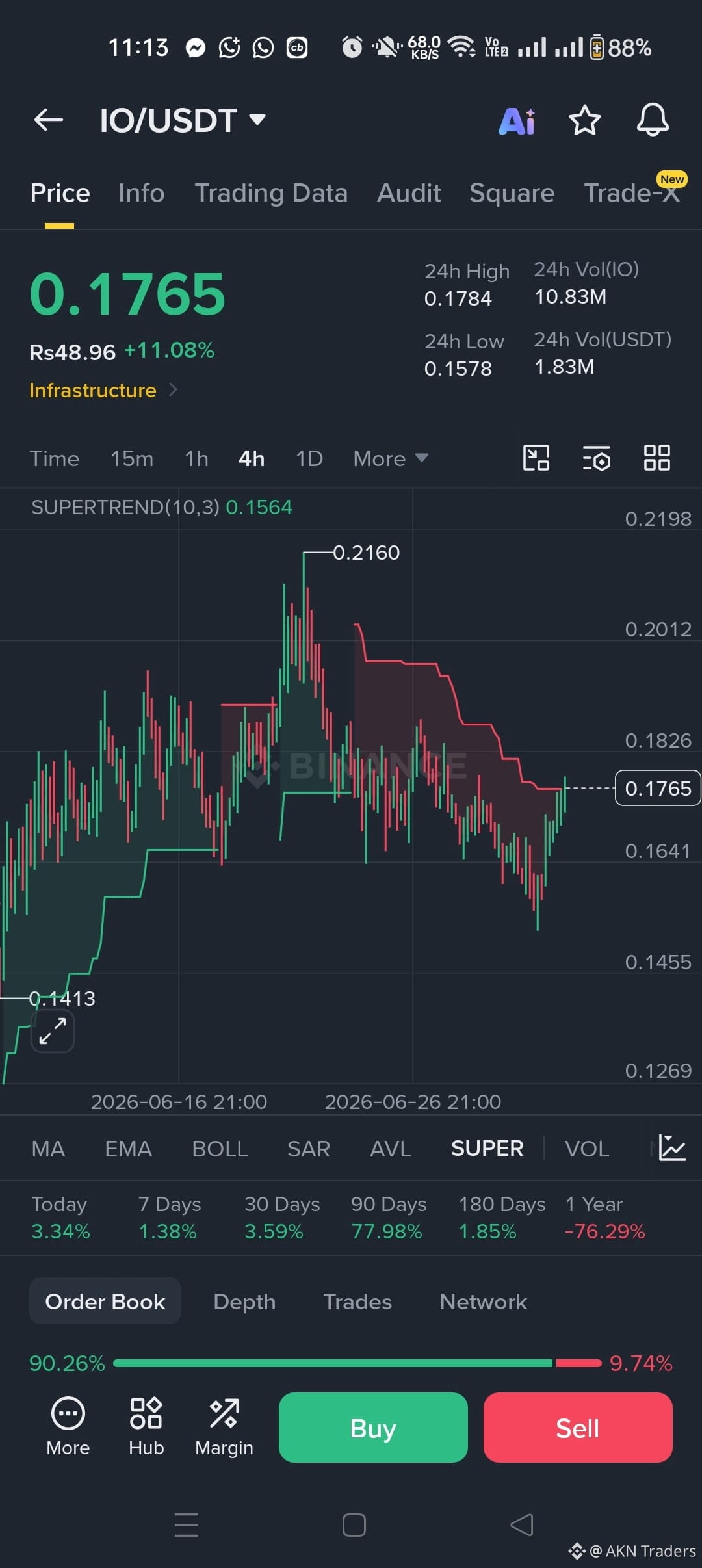
Task: Tap Android recent apps button
Action: pyautogui.click(x=187, y=1524)
